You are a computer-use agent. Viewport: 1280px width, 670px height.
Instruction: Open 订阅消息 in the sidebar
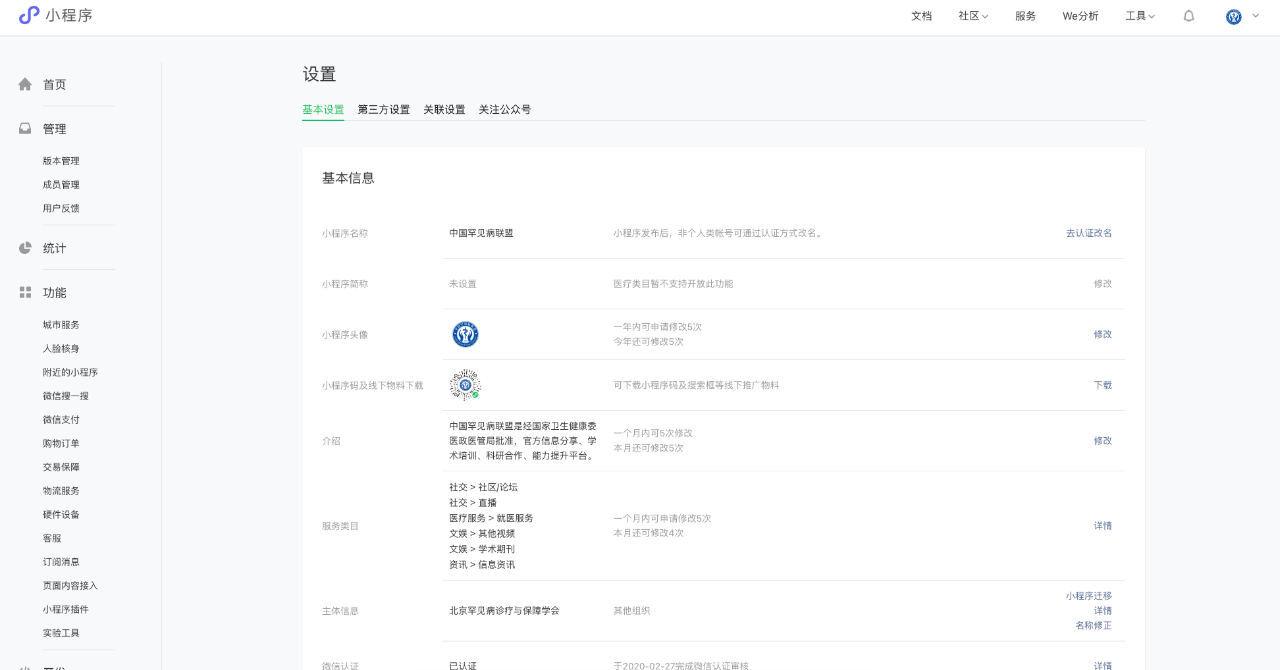point(61,562)
